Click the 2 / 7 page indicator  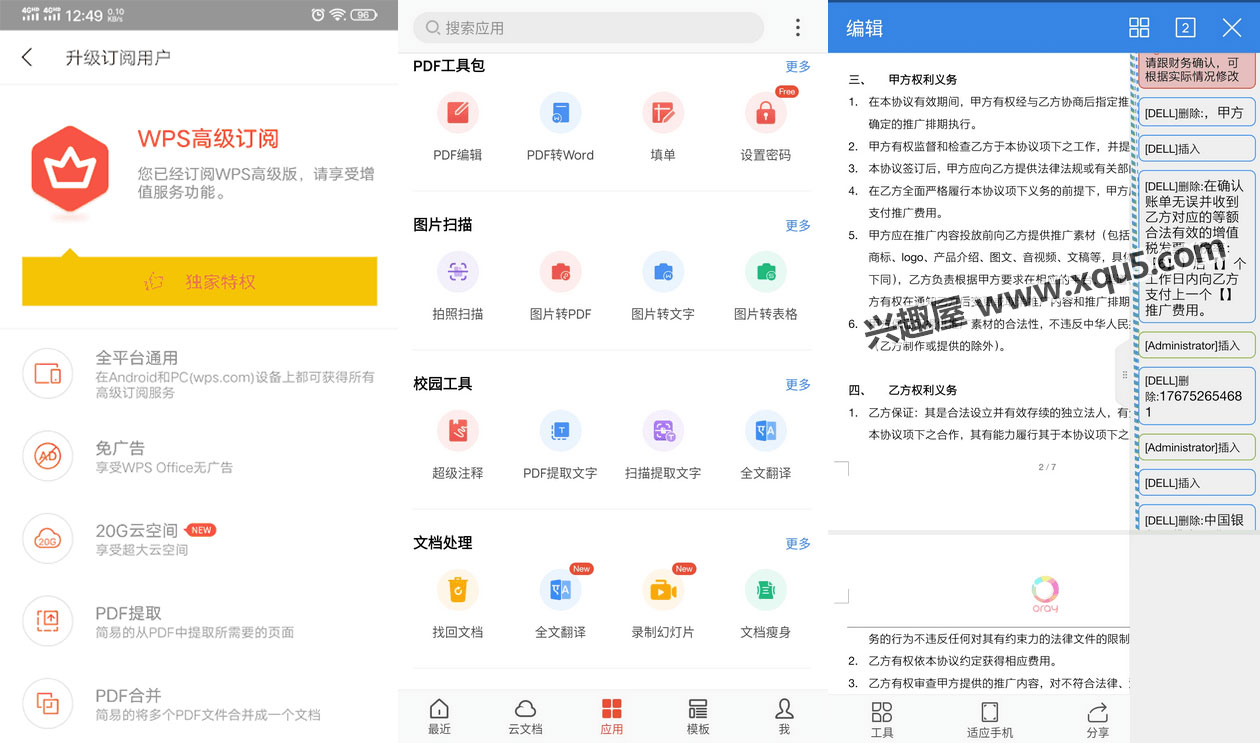click(x=1047, y=467)
